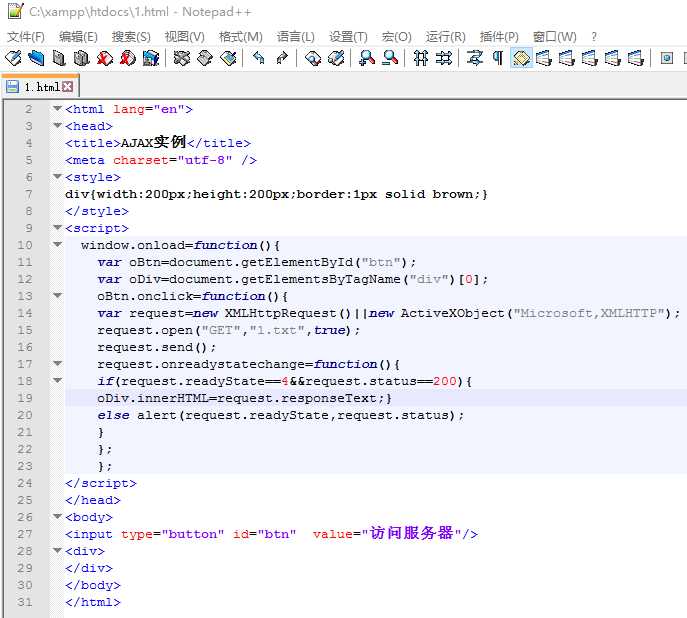The image size is (687, 618).
Task: Click the Close document toolbar icon
Action: [x=105, y=58]
